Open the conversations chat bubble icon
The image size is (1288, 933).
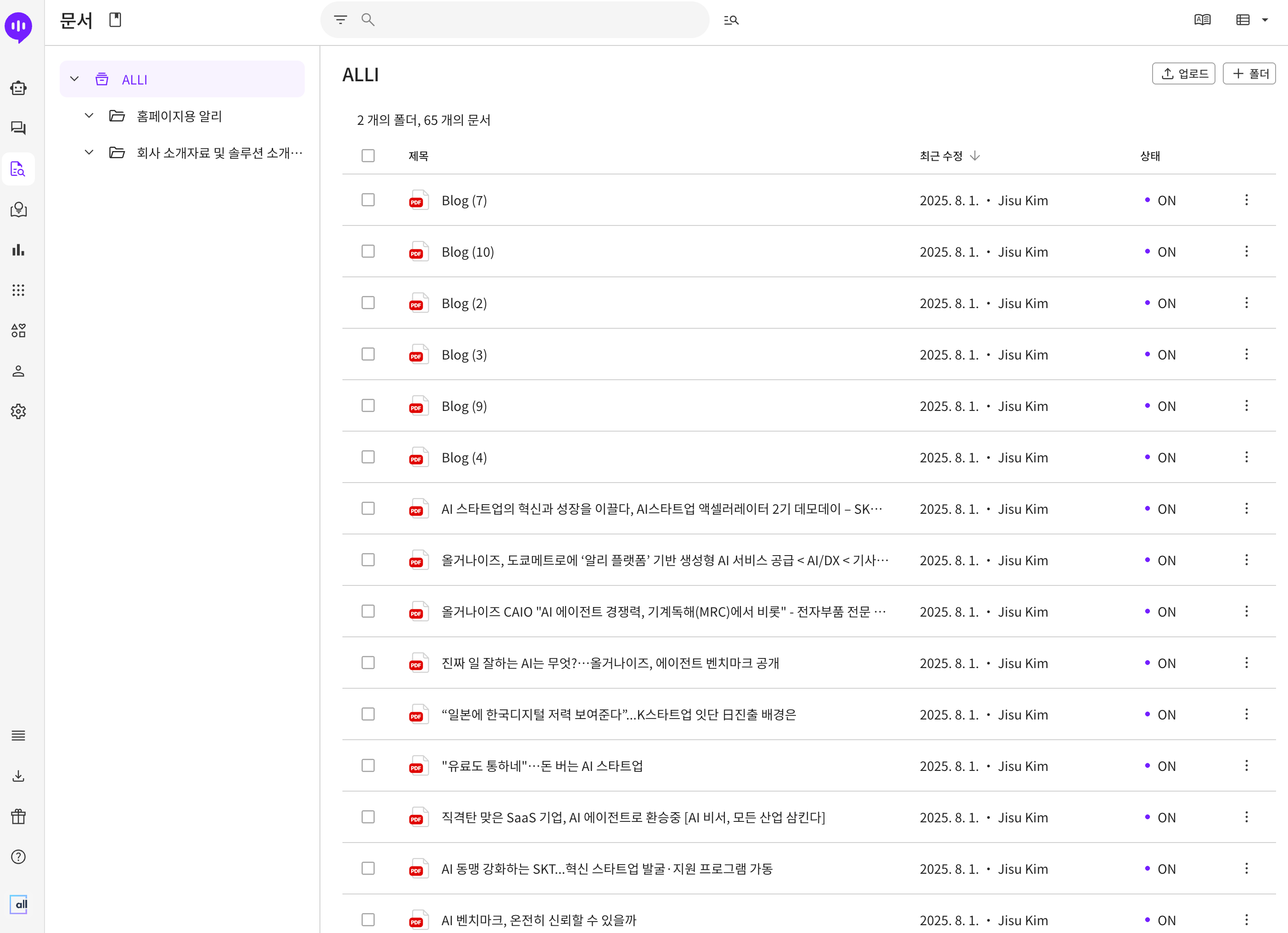pos(18,128)
